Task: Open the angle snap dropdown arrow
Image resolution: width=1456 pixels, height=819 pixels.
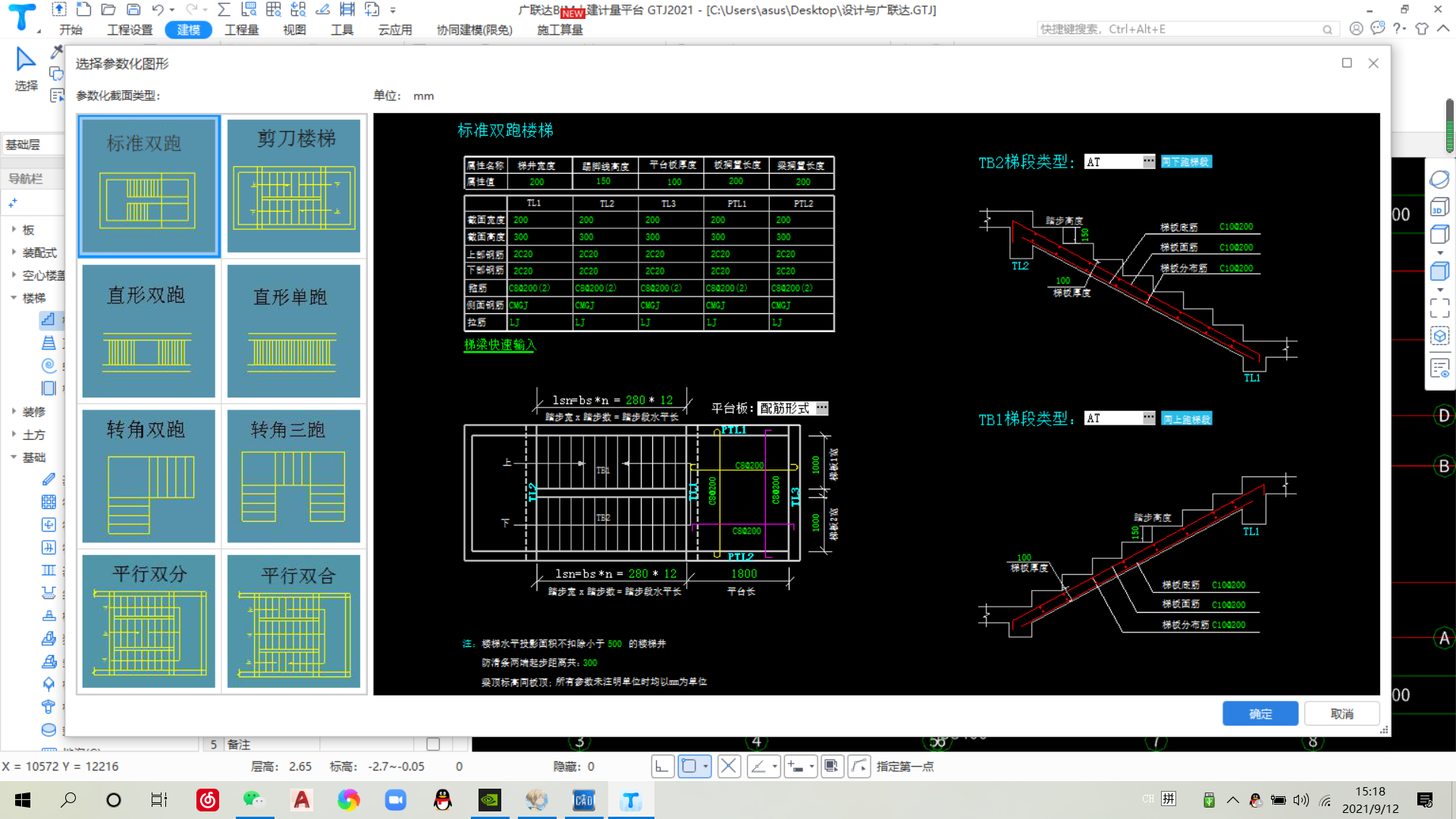Action: coord(774,766)
